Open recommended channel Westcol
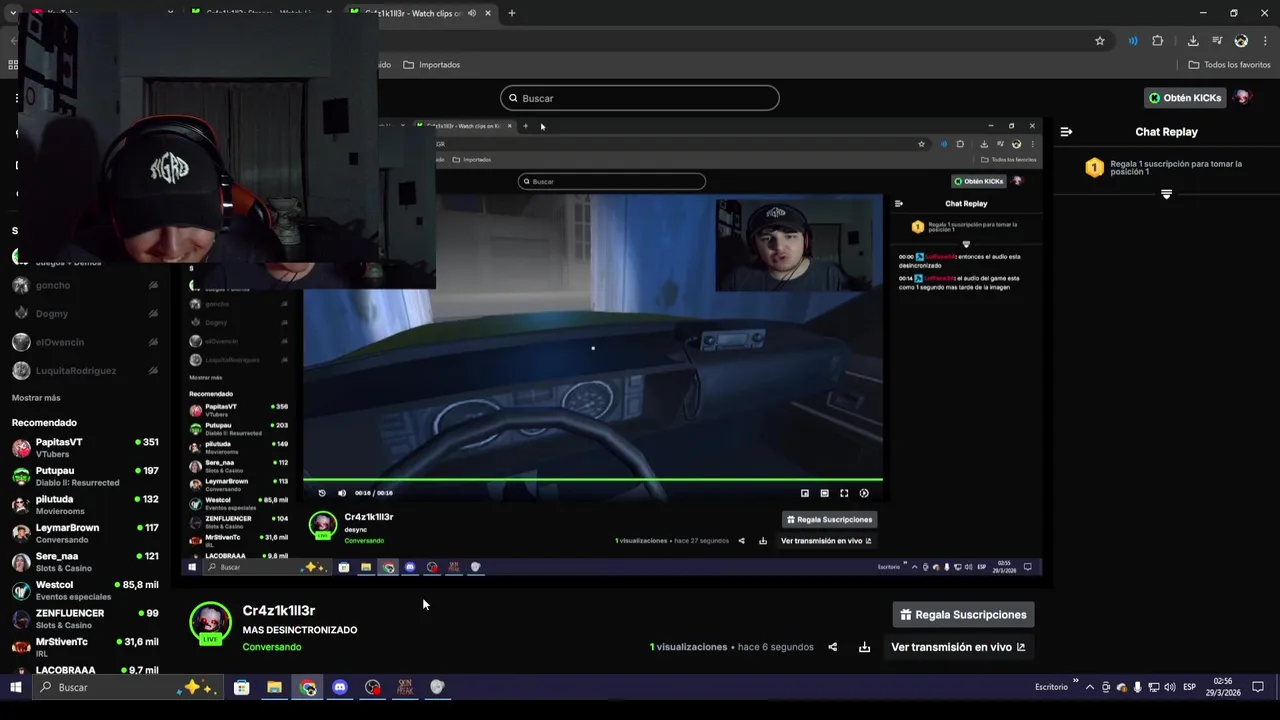Screen dimensions: 1280x720 click(85, 590)
